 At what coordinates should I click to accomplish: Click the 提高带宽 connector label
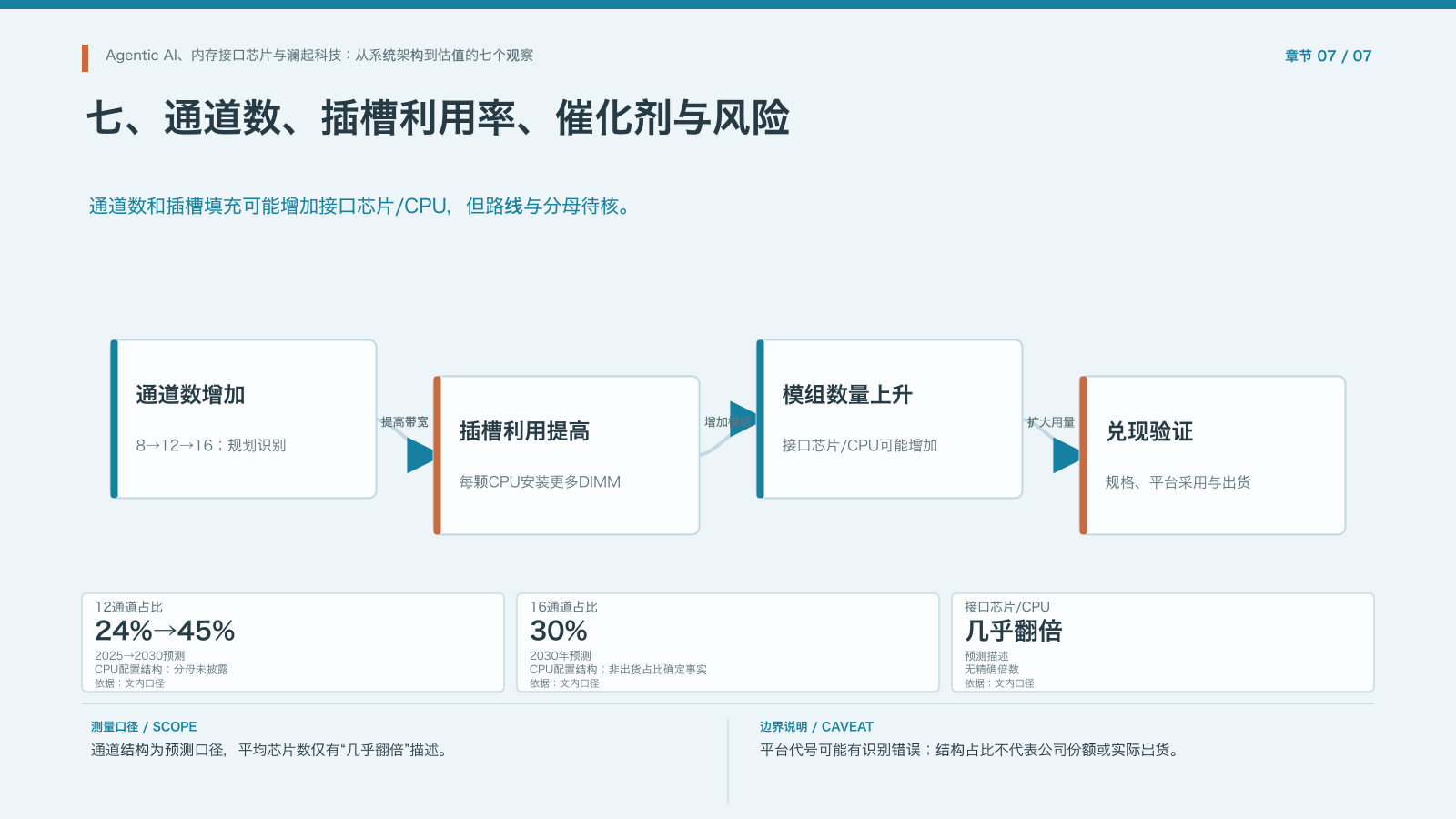[x=404, y=422]
